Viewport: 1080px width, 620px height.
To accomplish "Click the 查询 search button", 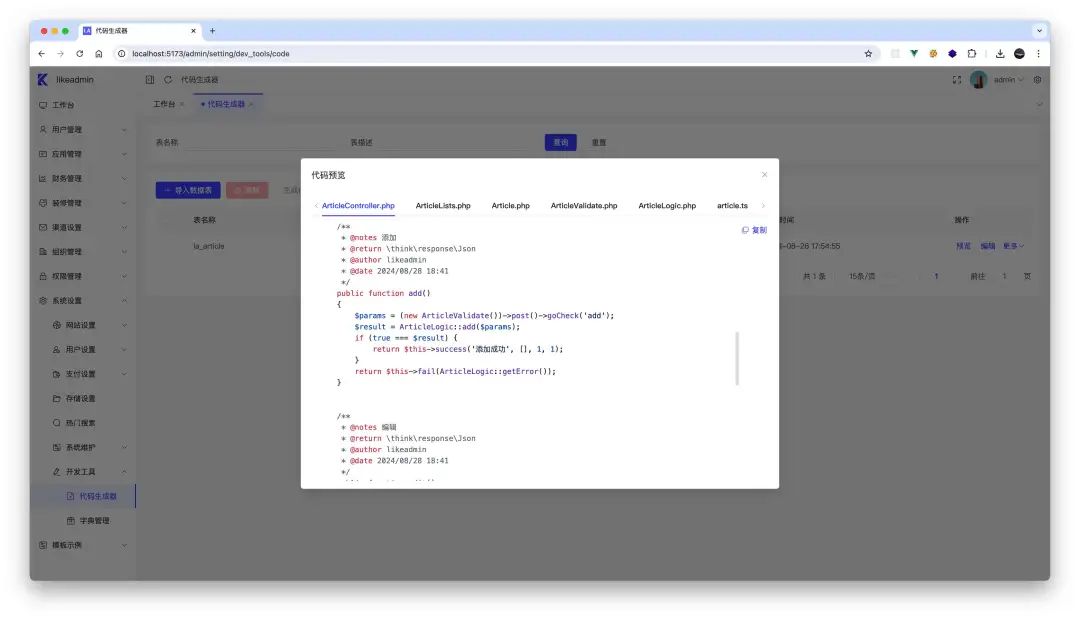I will 561,143.
